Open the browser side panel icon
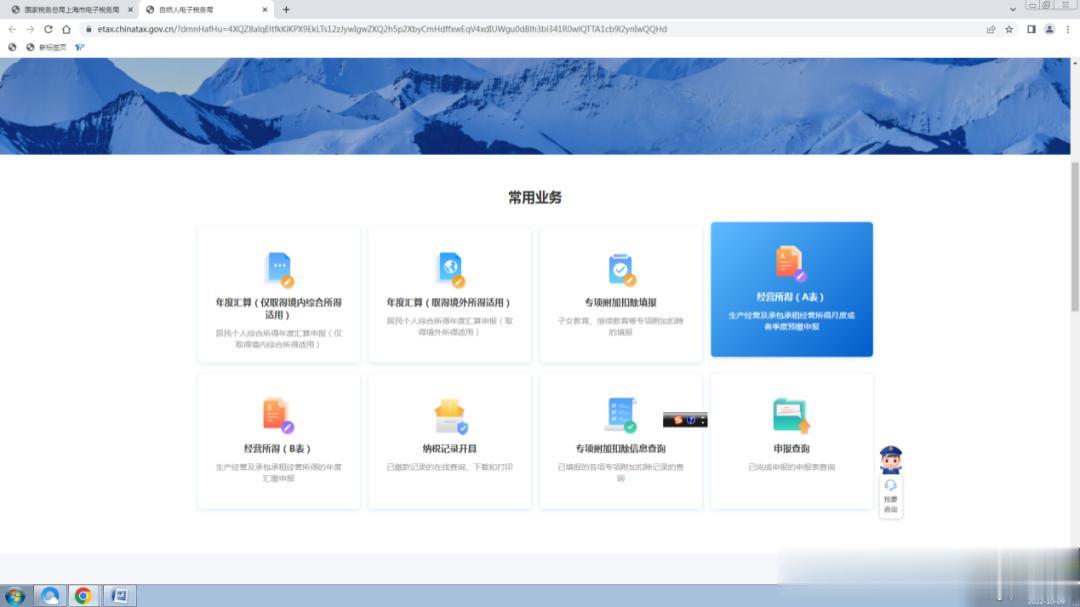This screenshot has height=607, width=1080. (x=1031, y=29)
